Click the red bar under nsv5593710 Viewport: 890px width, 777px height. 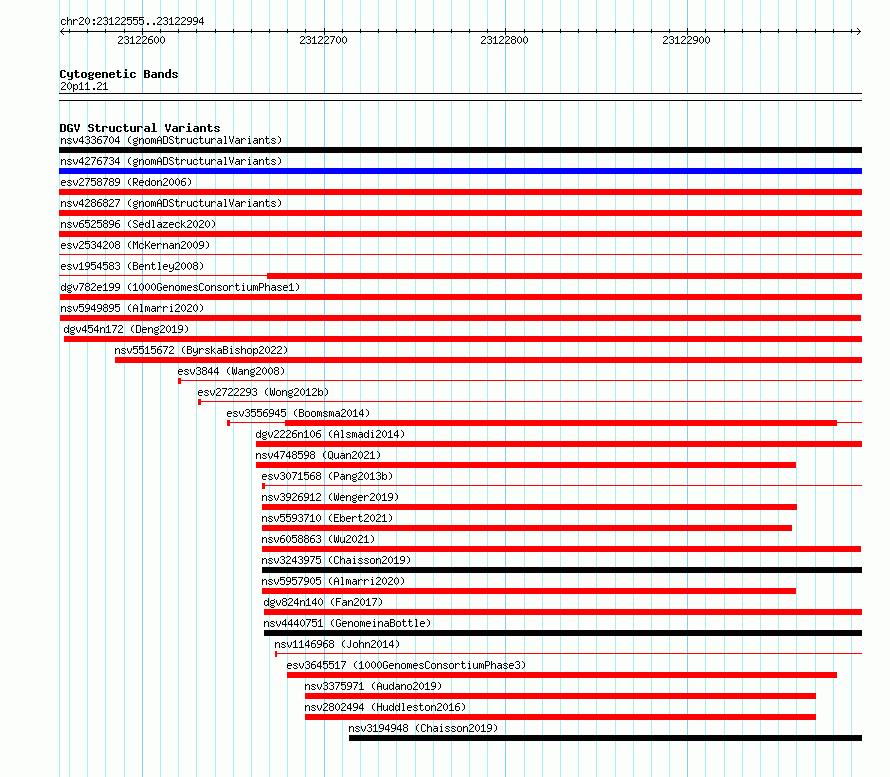527,528
